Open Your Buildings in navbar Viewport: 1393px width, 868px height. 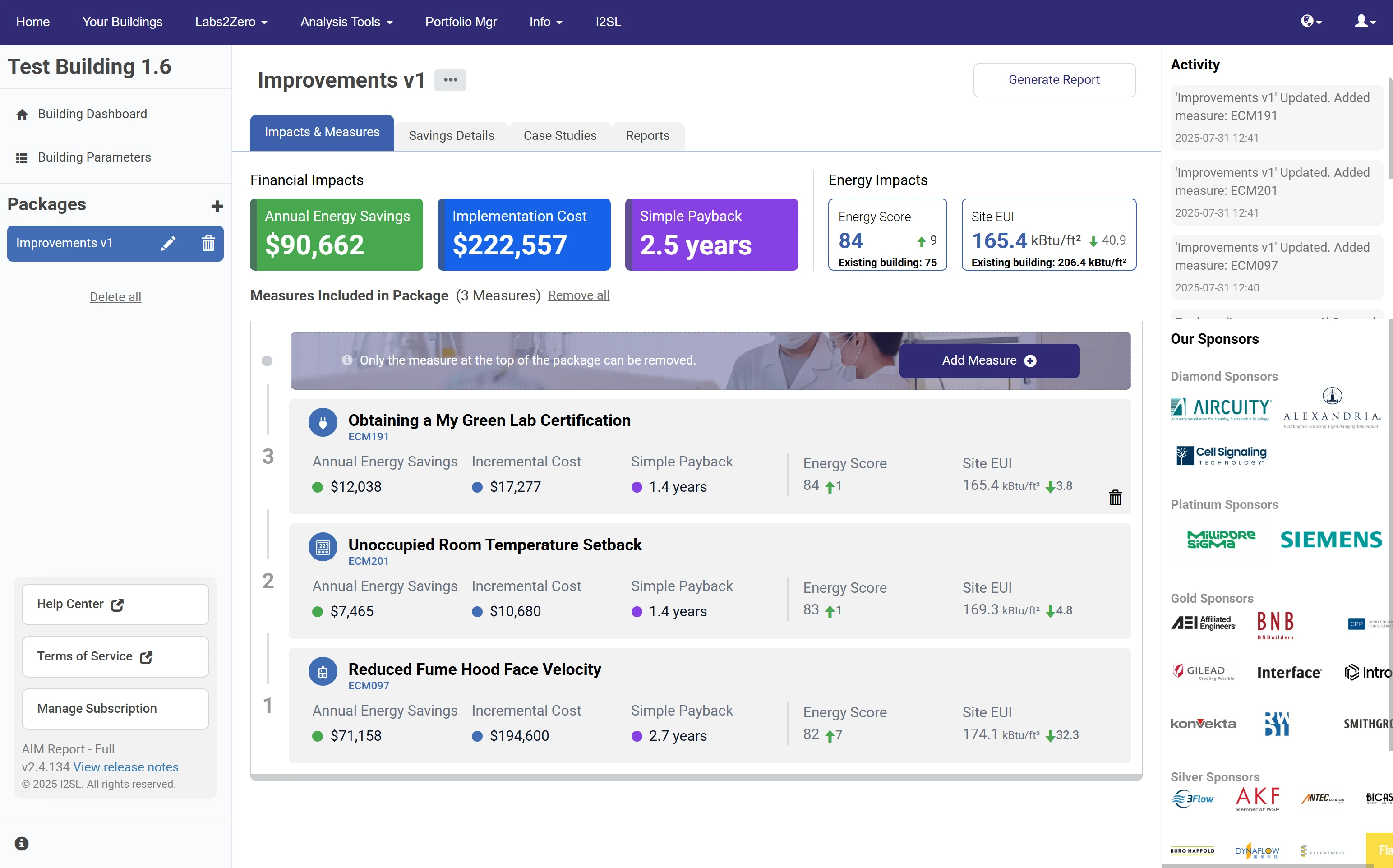point(122,22)
